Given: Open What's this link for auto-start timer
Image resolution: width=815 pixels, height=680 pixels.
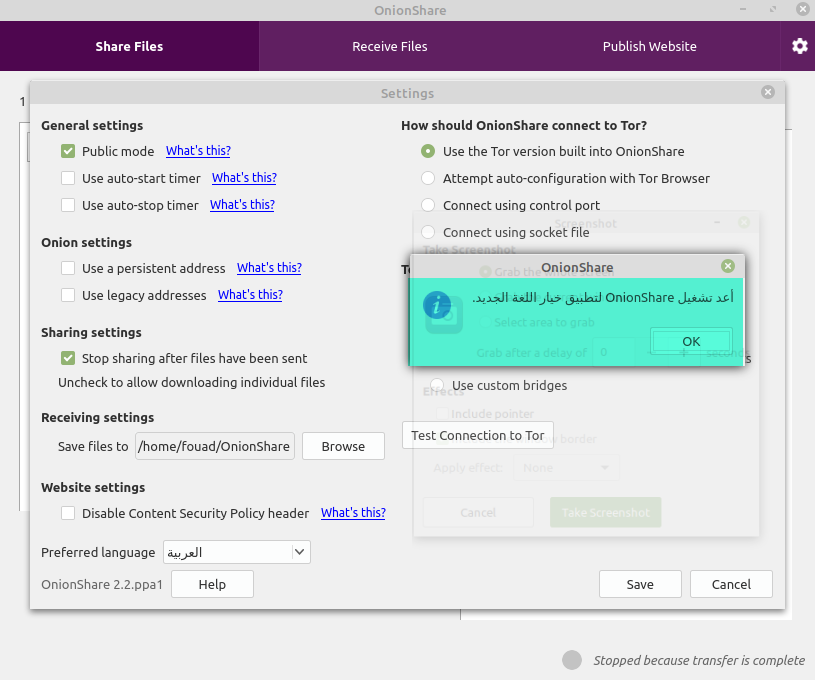Looking at the screenshot, I should pyautogui.click(x=244, y=178).
